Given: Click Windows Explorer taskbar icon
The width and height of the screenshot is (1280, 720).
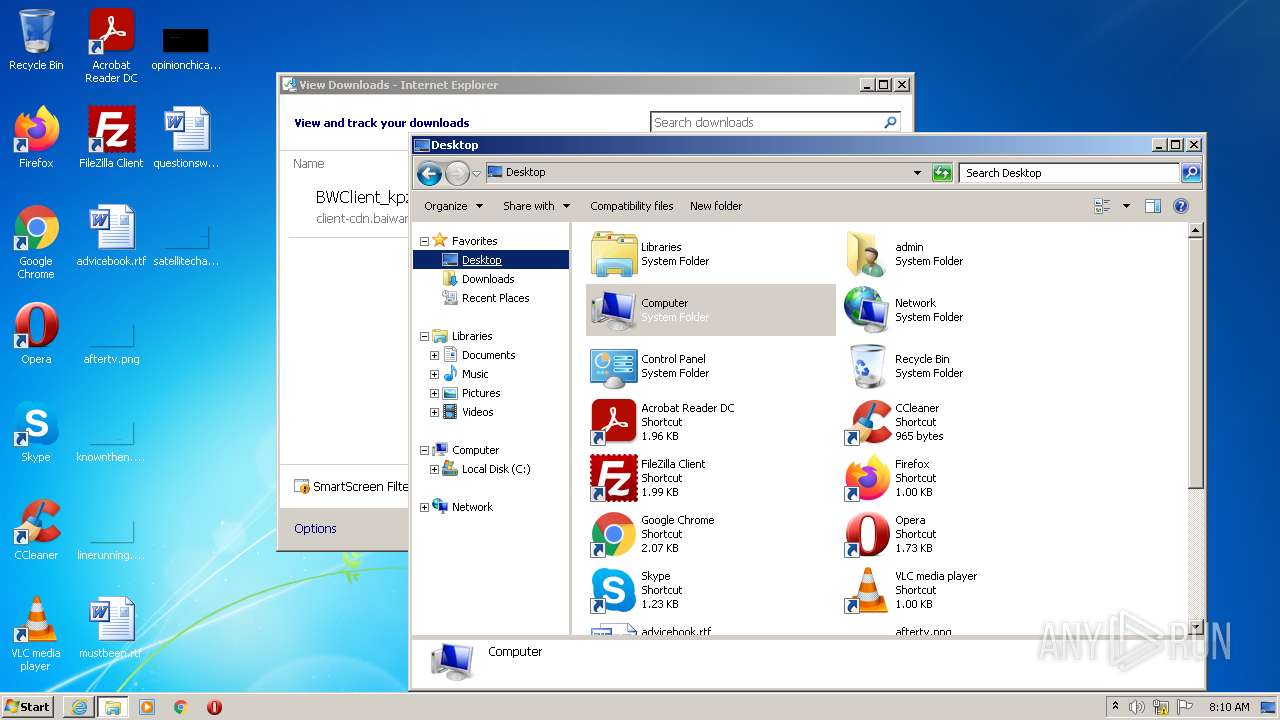Looking at the screenshot, I should 112,707.
